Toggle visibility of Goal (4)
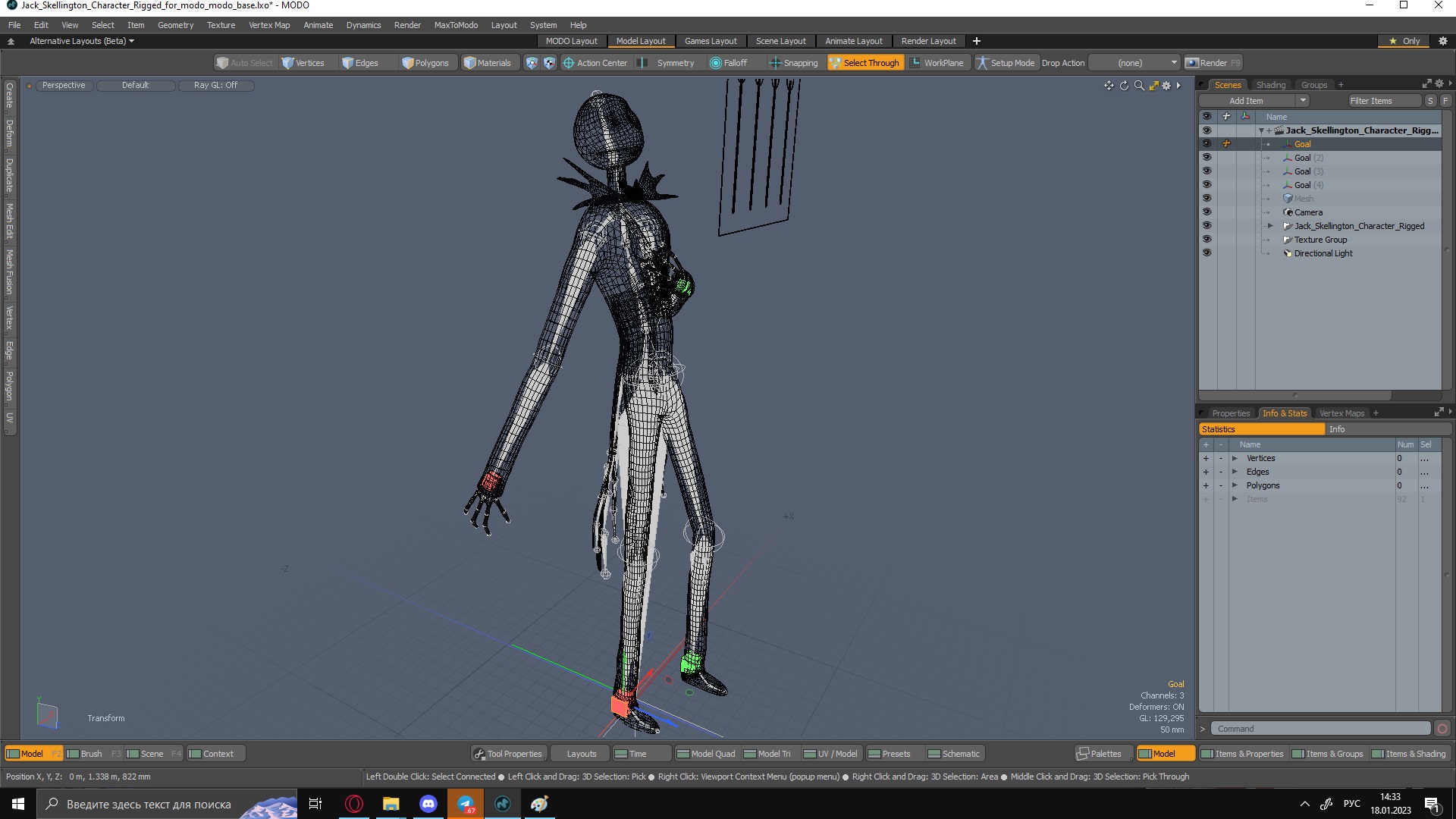The image size is (1456, 819). pos(1207,185)
